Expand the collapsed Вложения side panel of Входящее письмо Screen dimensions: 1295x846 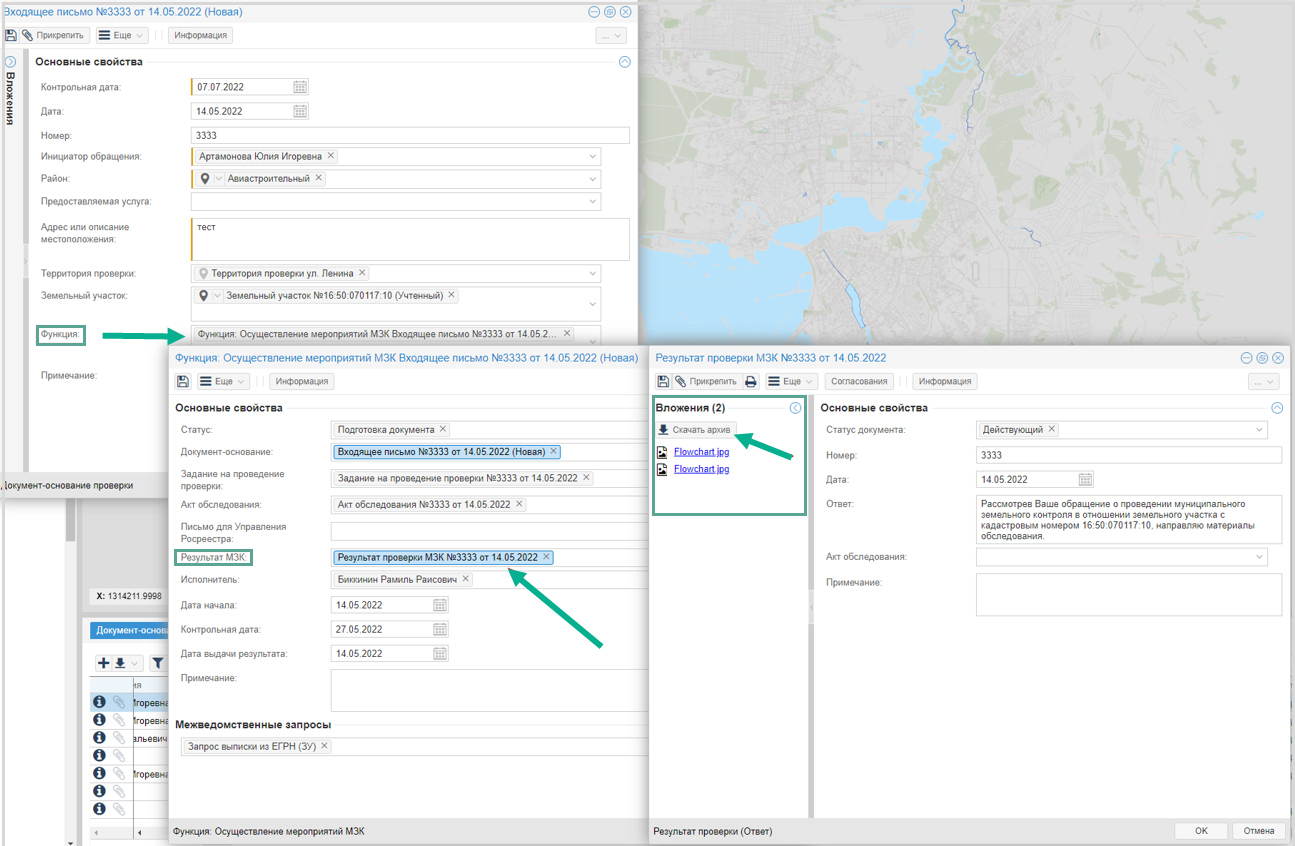point(10,62)
